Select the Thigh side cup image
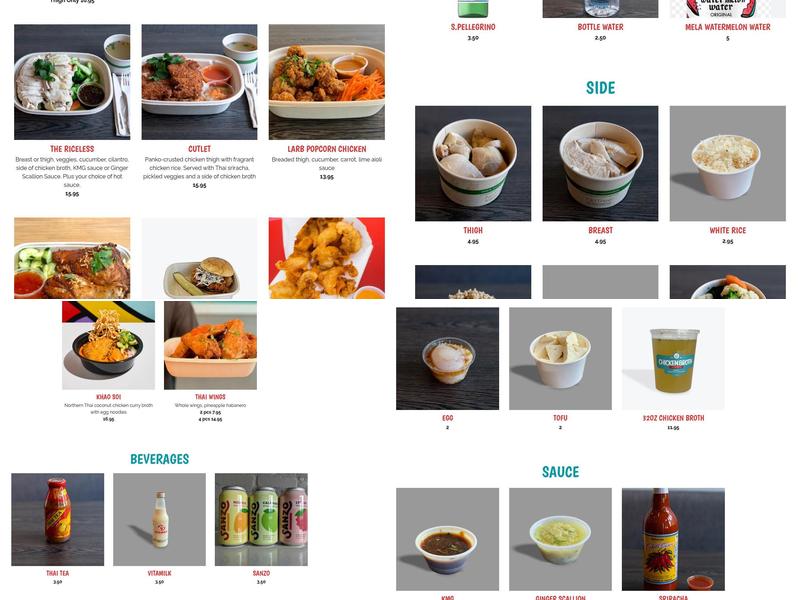The height and width of the screenshot is (600, 800). 473,163
